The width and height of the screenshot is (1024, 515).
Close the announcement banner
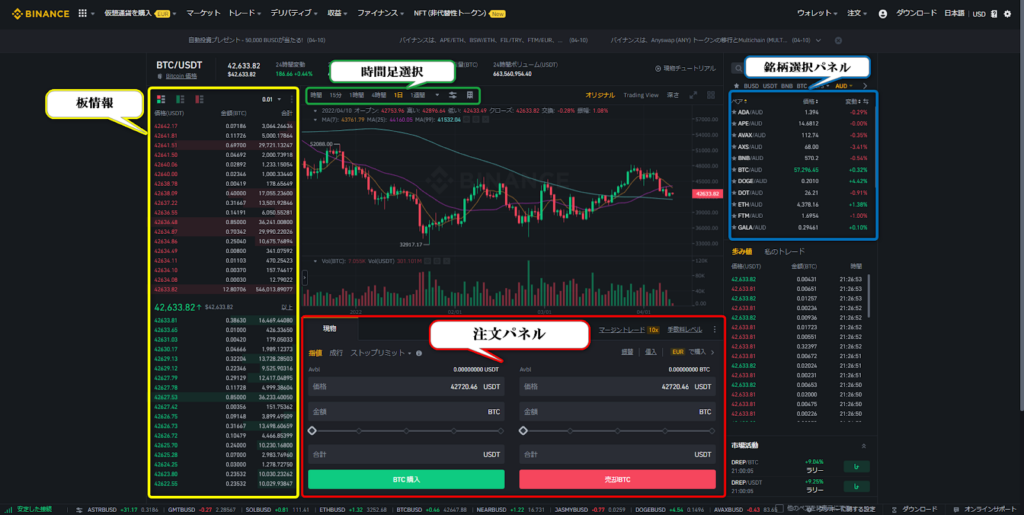839,40
